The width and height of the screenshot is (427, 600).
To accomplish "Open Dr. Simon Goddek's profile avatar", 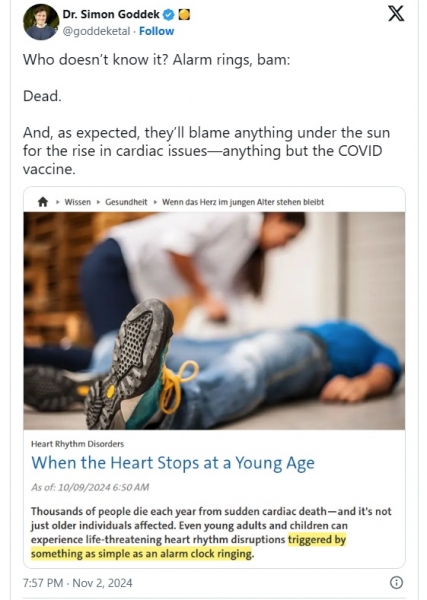I will click(x=41, y=23).
